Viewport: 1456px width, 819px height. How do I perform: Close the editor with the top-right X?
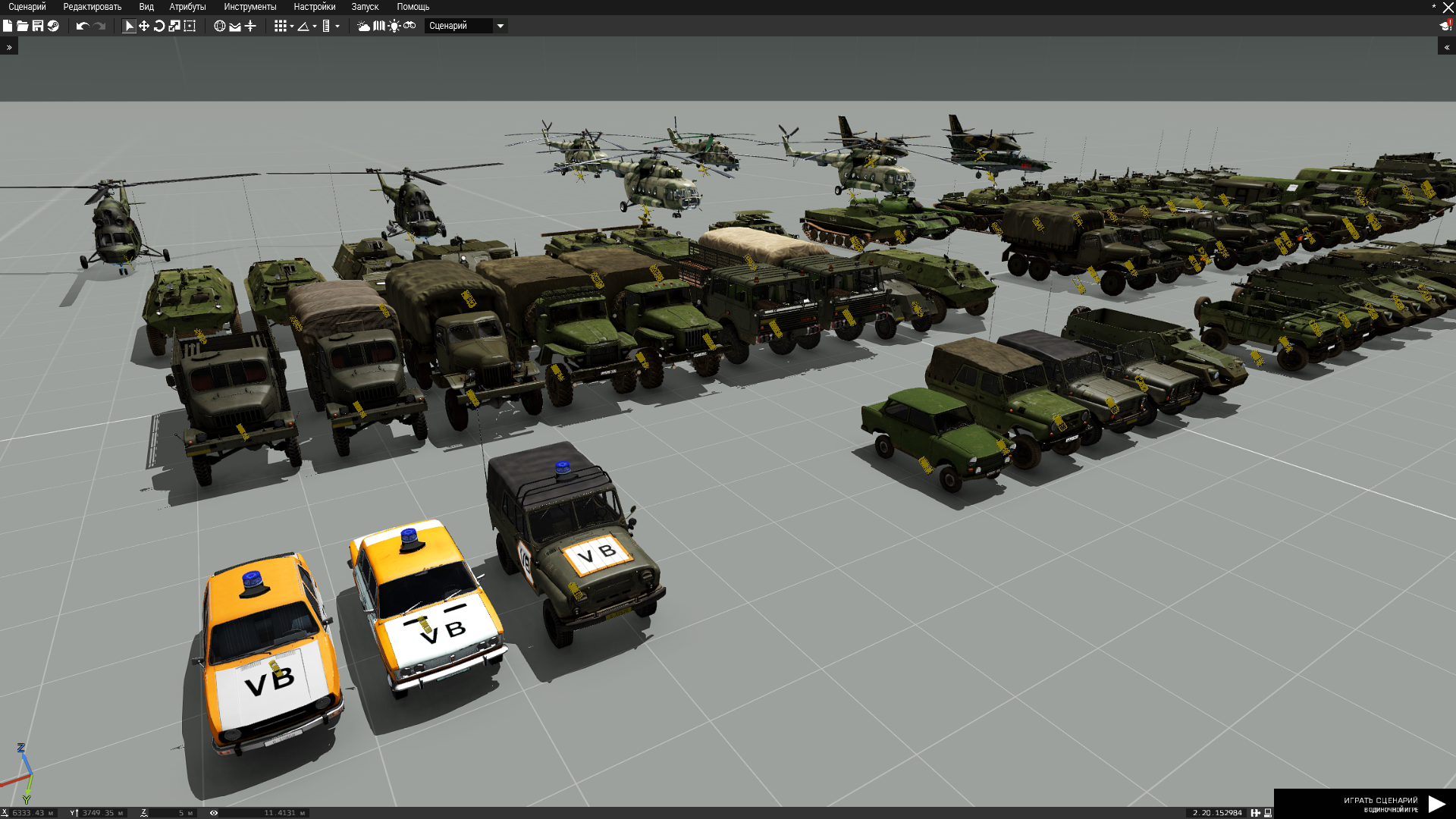[x=1448, y=7]
